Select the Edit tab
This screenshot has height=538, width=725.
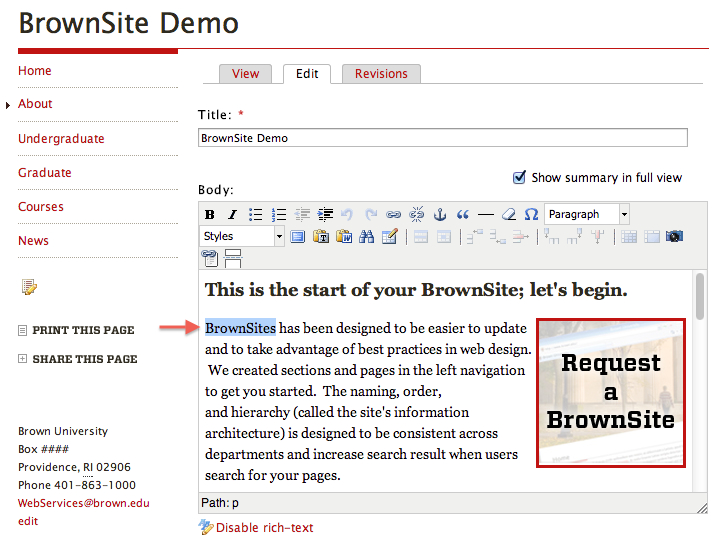coord(307,74)
